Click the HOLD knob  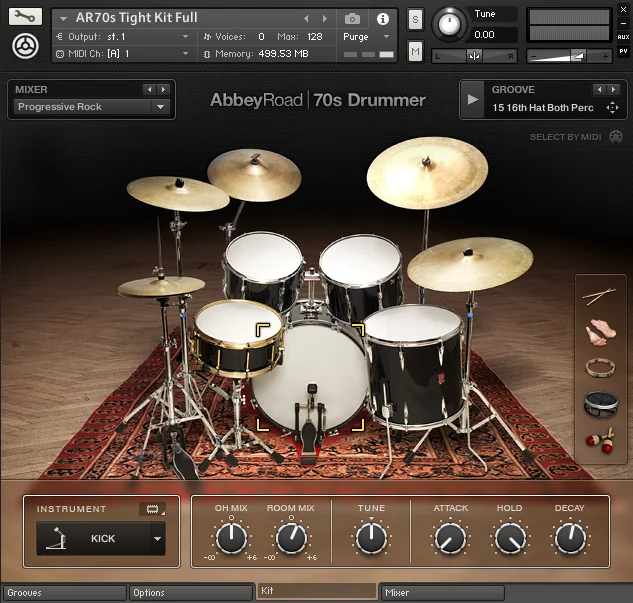(510, 539)
